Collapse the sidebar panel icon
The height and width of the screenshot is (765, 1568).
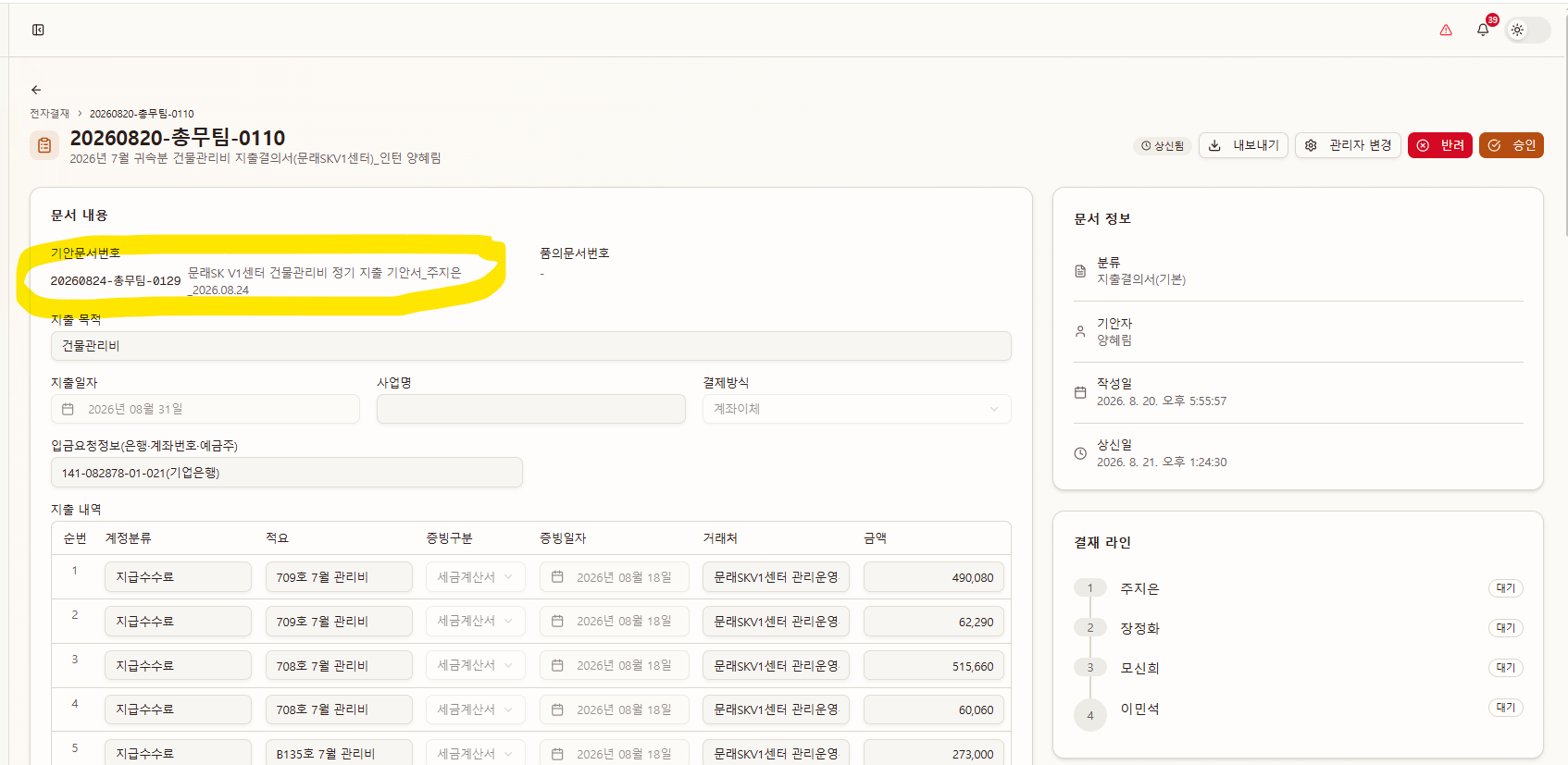pyautogui.click(x=38, y=30)
